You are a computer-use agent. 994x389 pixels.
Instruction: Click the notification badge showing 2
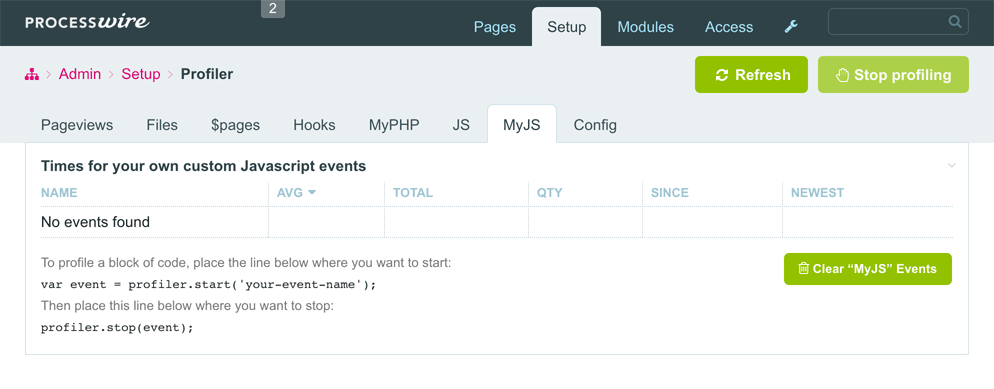(x=273, y=8)
